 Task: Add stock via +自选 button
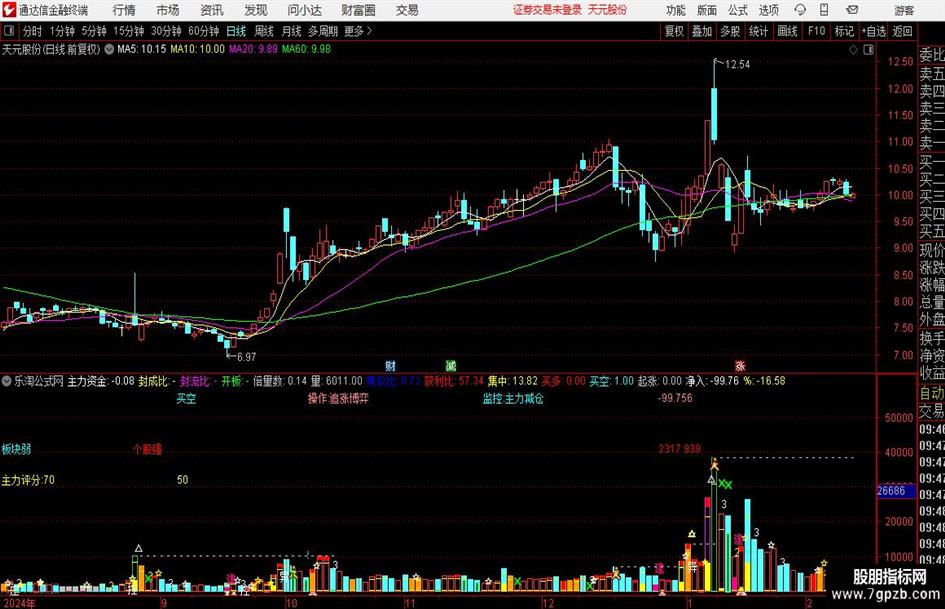[x=873, y=31]
